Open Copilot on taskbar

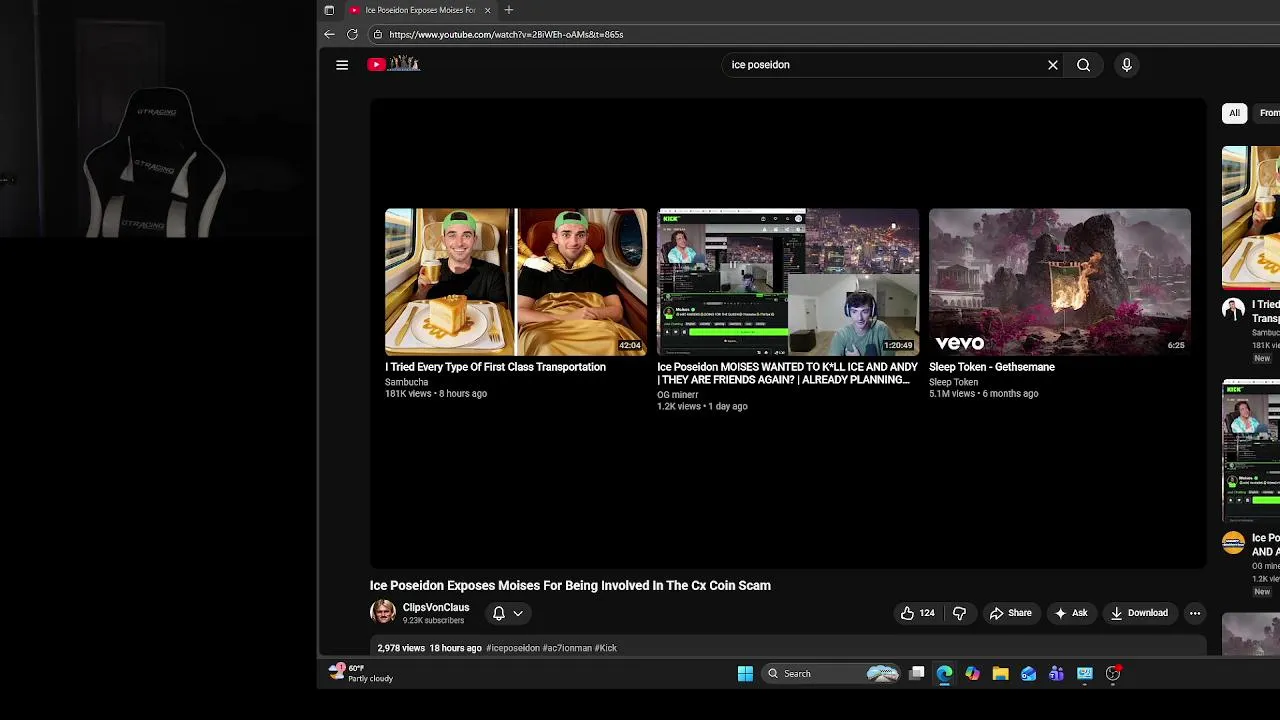pyautogui.click(x=972, y=674)
